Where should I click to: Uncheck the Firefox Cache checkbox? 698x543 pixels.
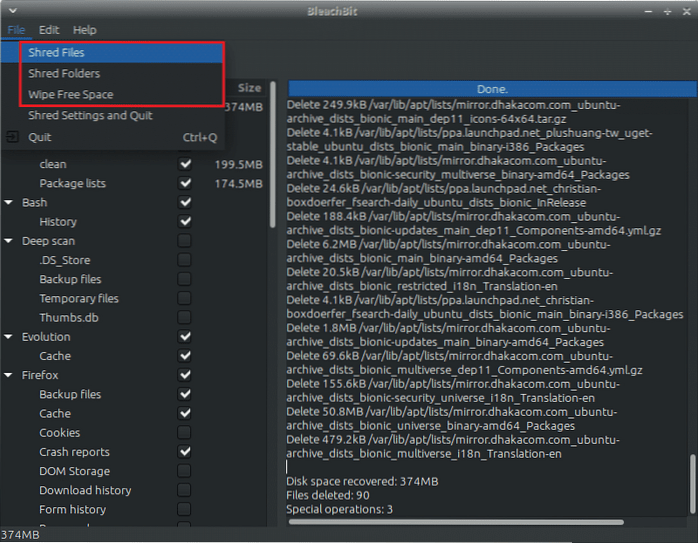(185, 413)
